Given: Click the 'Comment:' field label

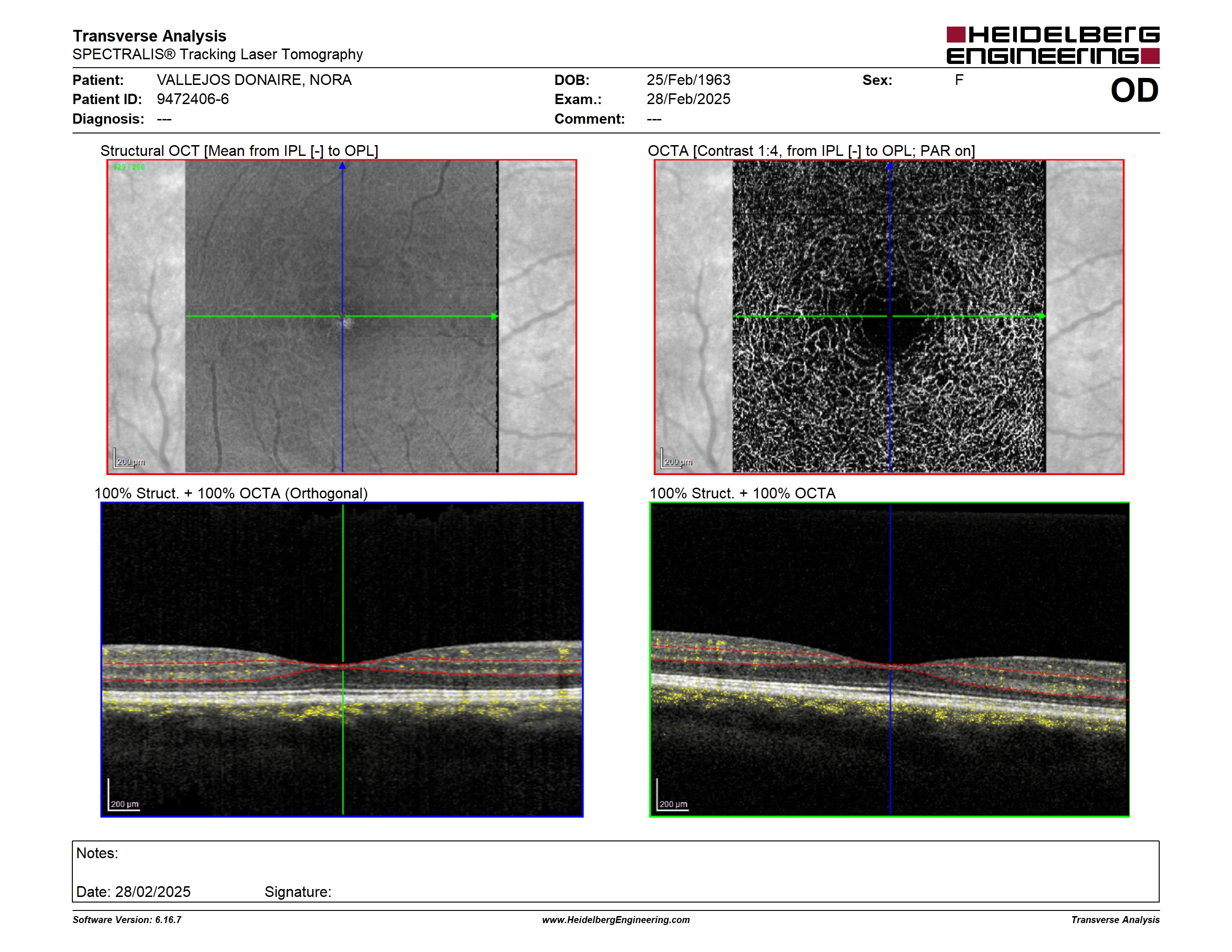Looking at the screenshot, I should [589, 119].
